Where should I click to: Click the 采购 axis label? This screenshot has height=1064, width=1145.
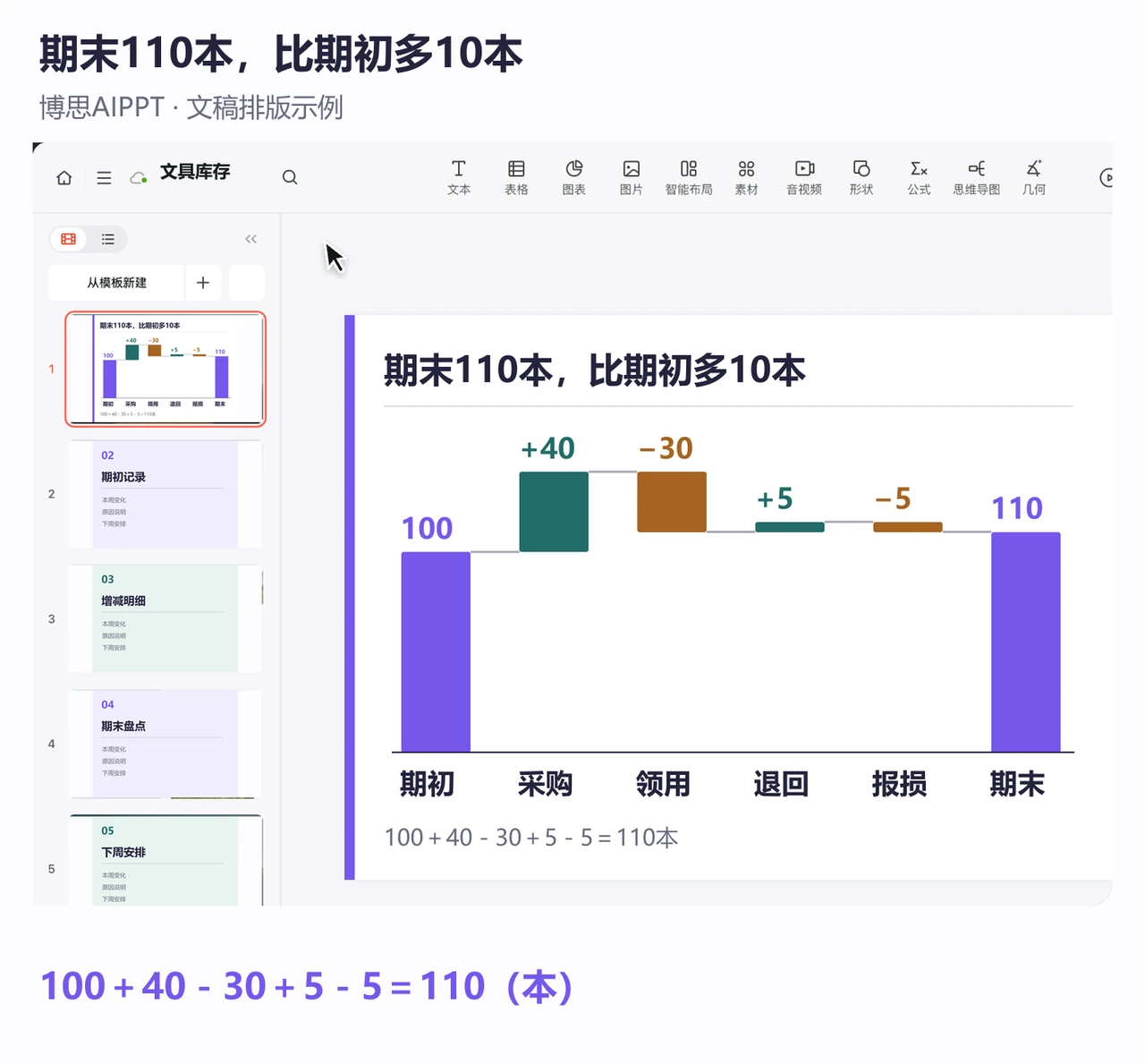click(x=545, y=784)
